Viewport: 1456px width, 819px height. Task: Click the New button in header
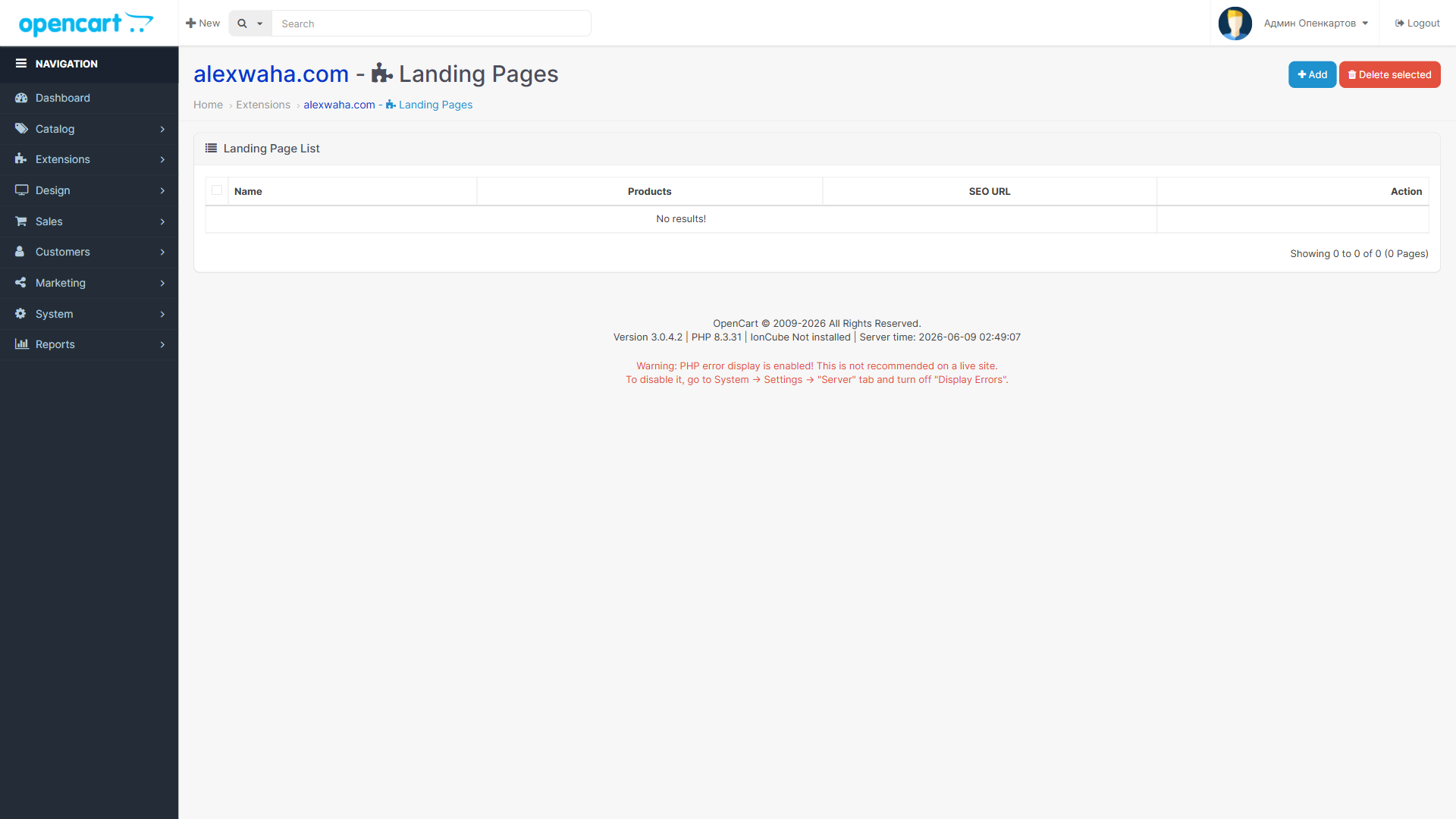202,24
